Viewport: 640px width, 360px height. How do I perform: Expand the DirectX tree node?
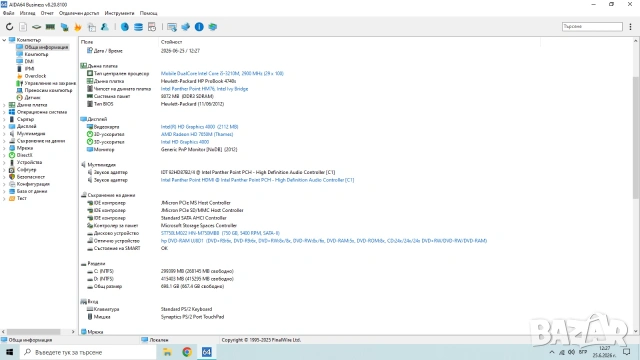4,155
